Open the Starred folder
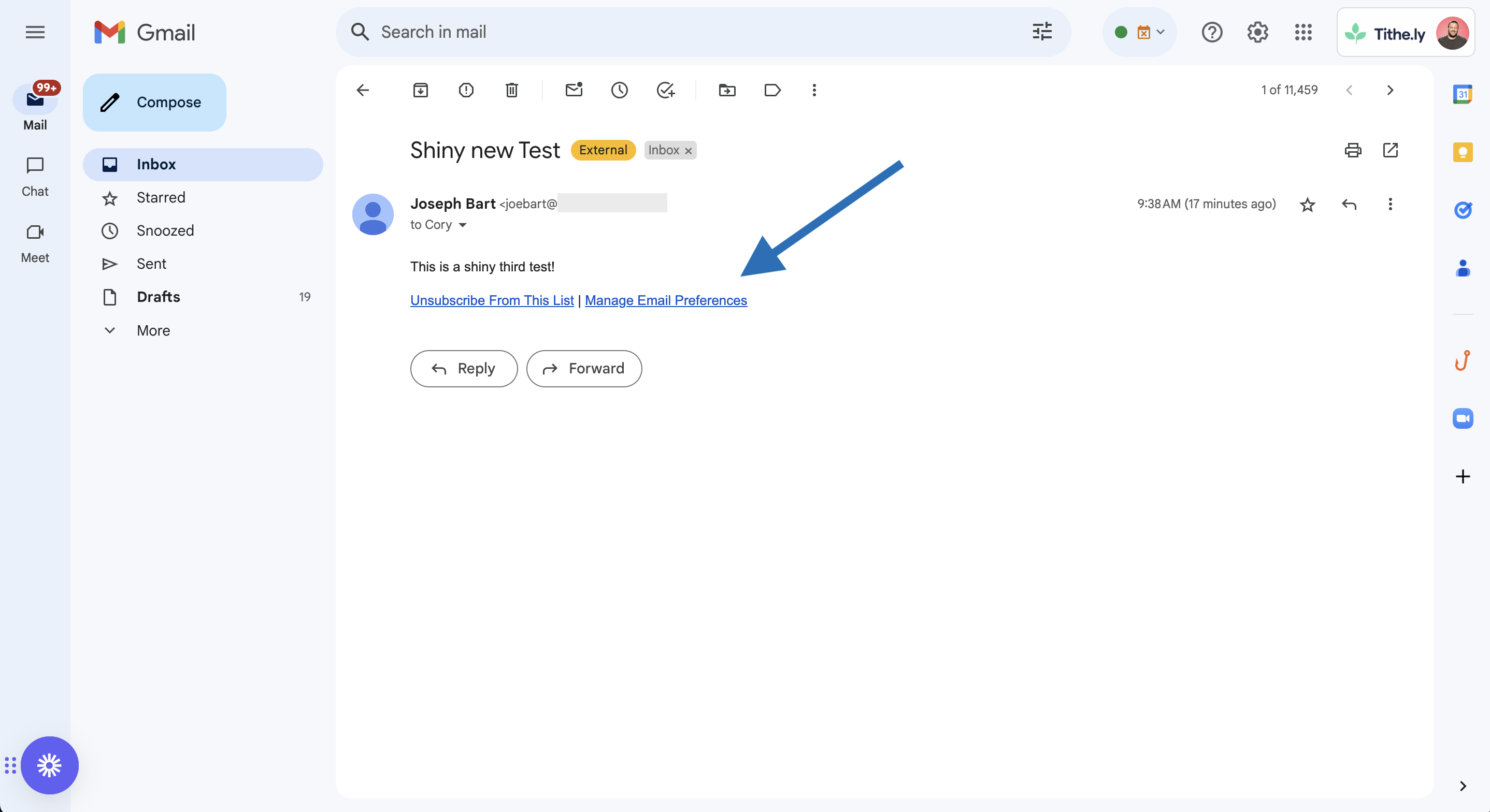1490x812 pixels. point(203,197)
